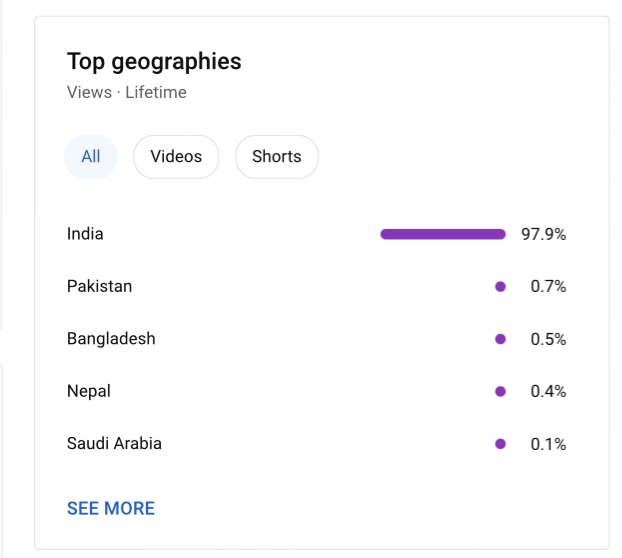Select the Pakistan country label
Screen dimensions: 622x558
100,286
